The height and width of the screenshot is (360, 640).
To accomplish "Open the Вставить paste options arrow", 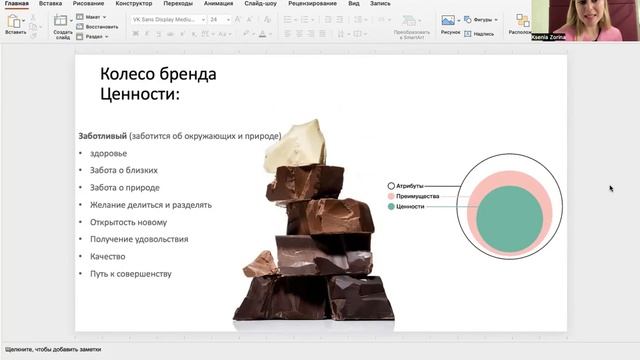I will click(24, 20).
